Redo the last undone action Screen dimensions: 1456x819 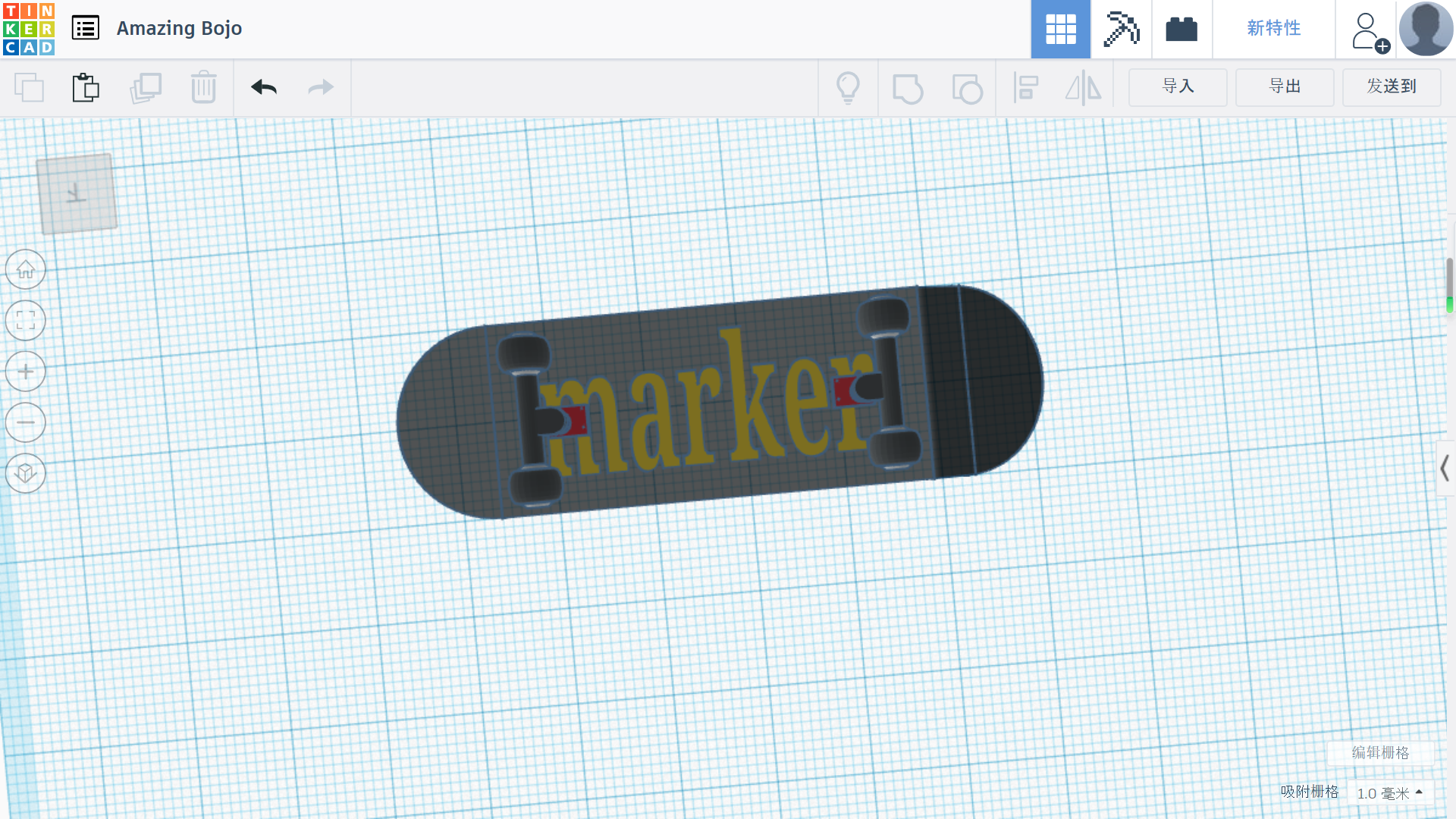click(321, 87)
